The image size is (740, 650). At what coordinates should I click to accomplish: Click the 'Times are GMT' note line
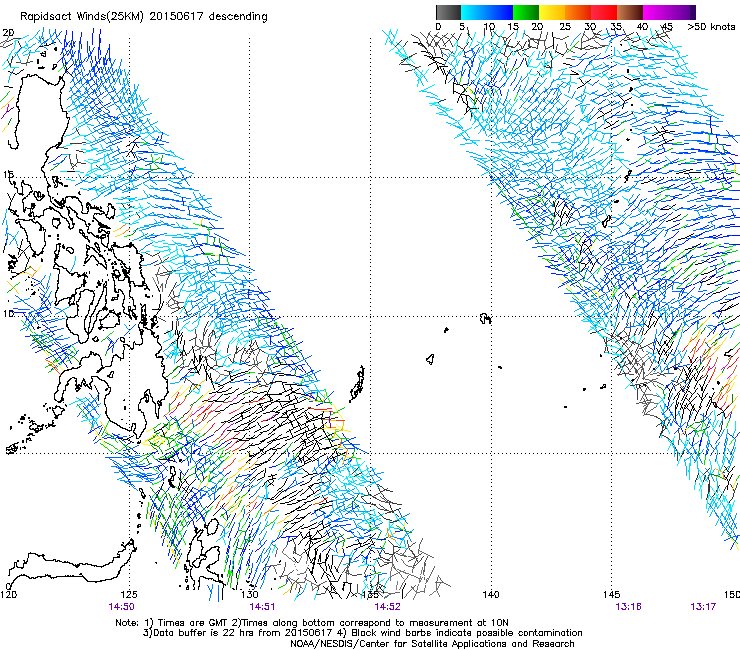click(312, 623)
